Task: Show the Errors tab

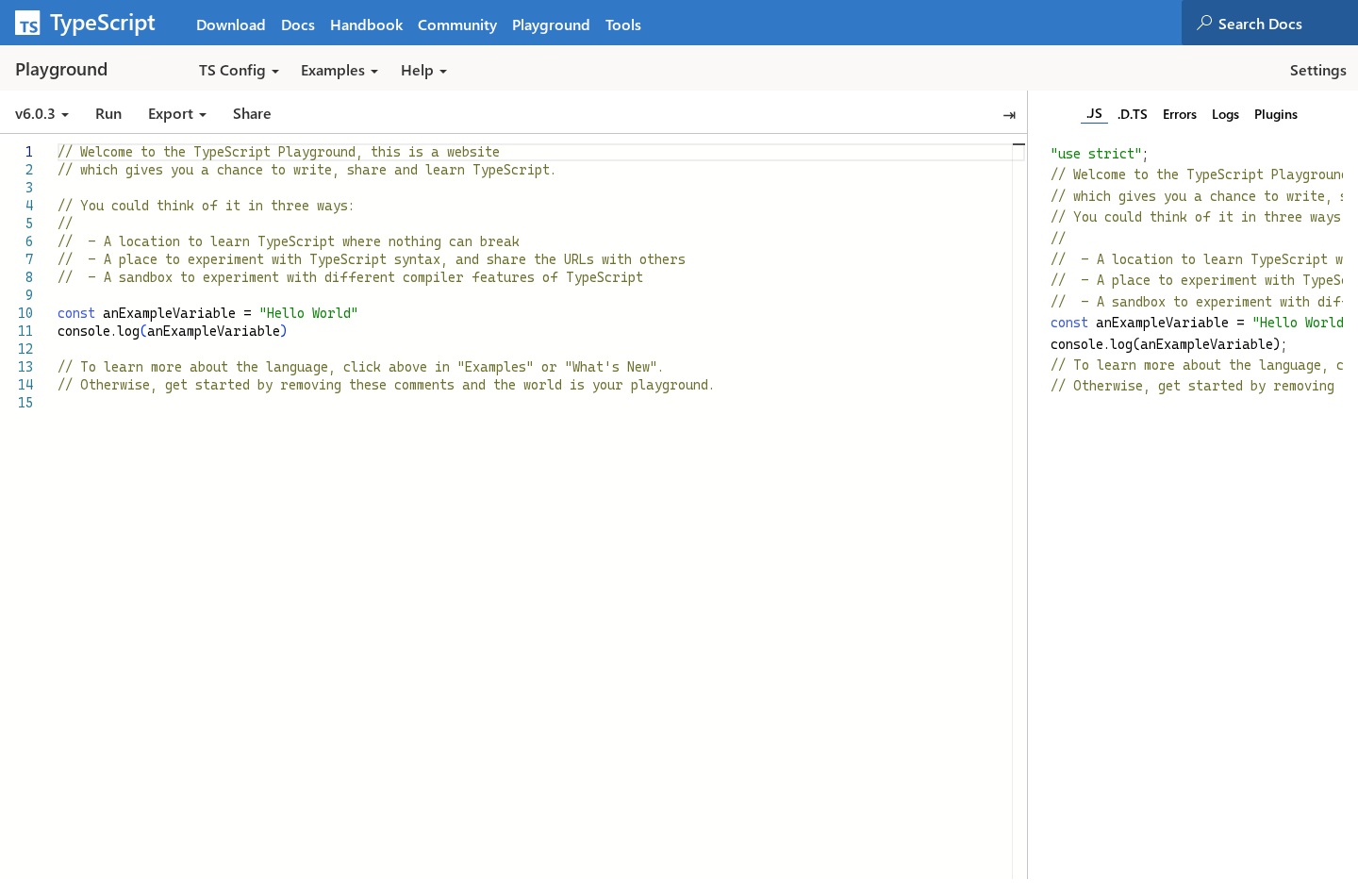Action: click(1180, 114)
